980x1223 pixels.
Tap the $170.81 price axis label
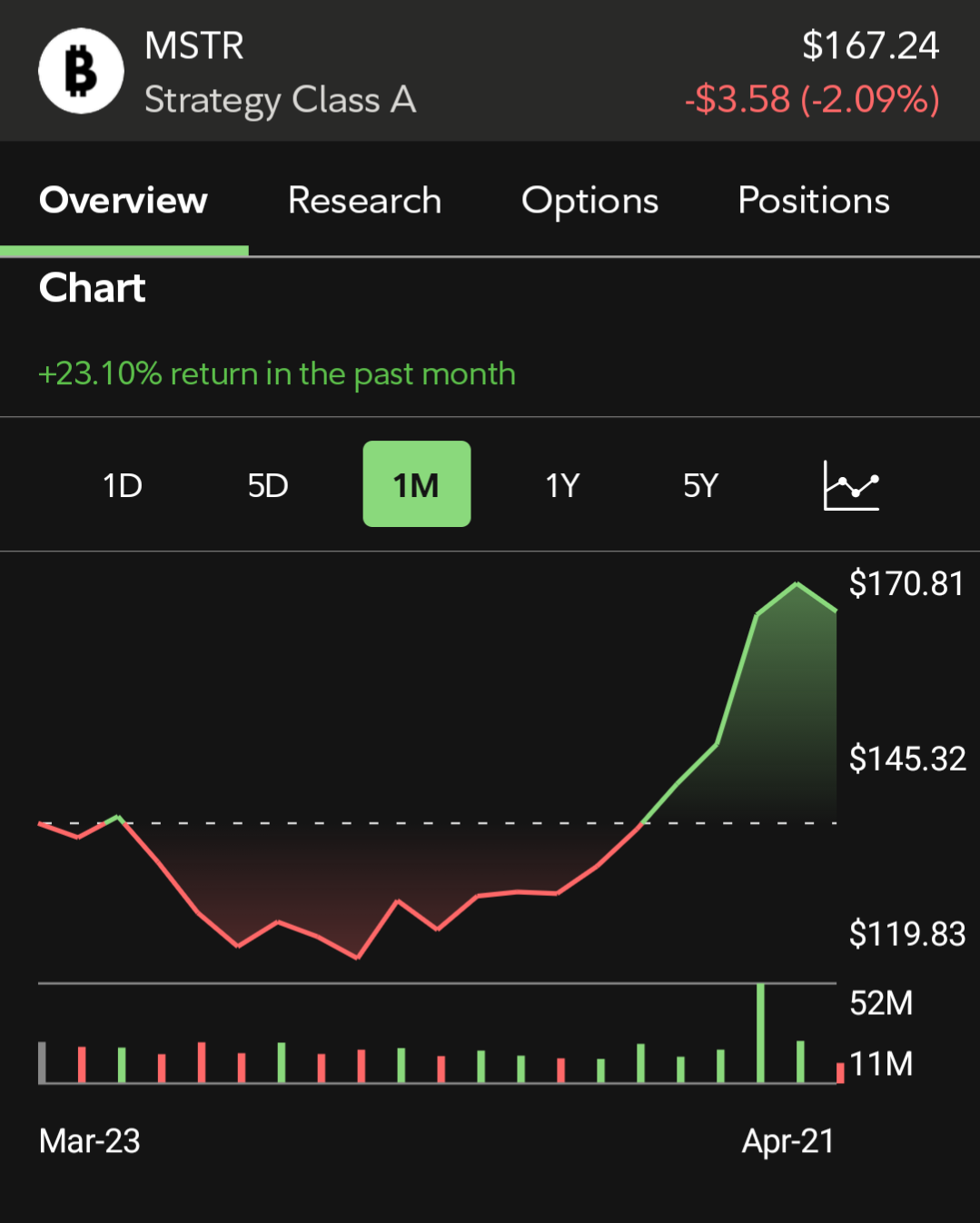[x=906, y=583]
